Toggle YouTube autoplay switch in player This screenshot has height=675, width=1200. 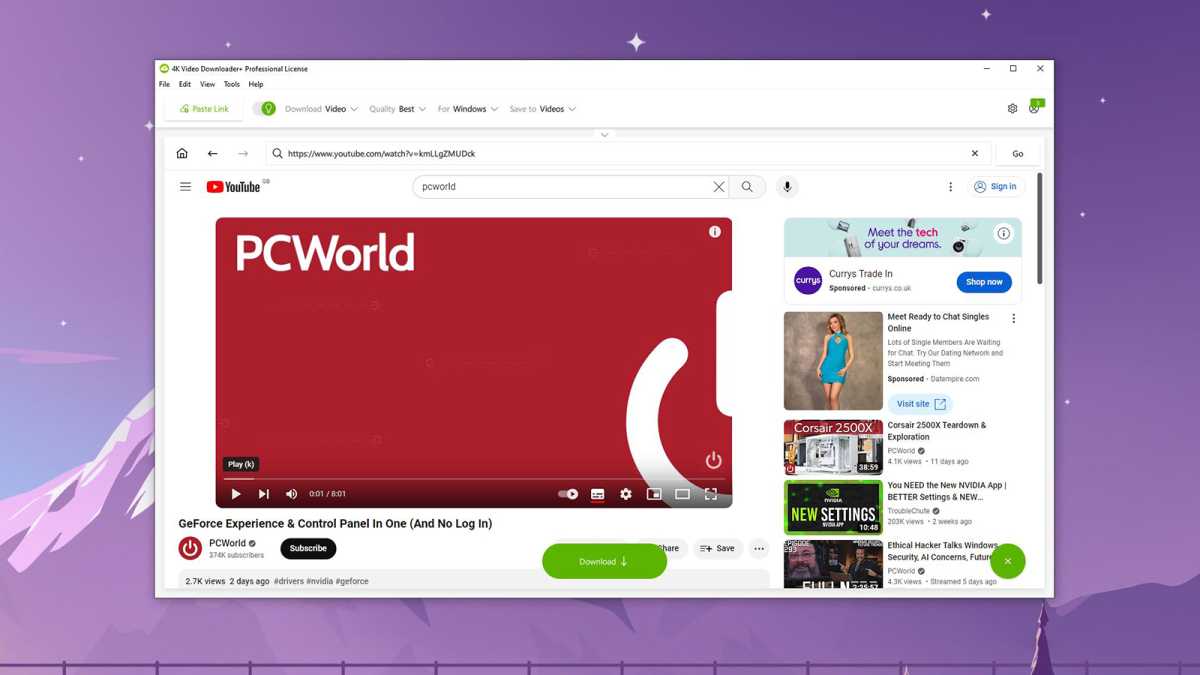pyautogui.click(x=568, y=494)
